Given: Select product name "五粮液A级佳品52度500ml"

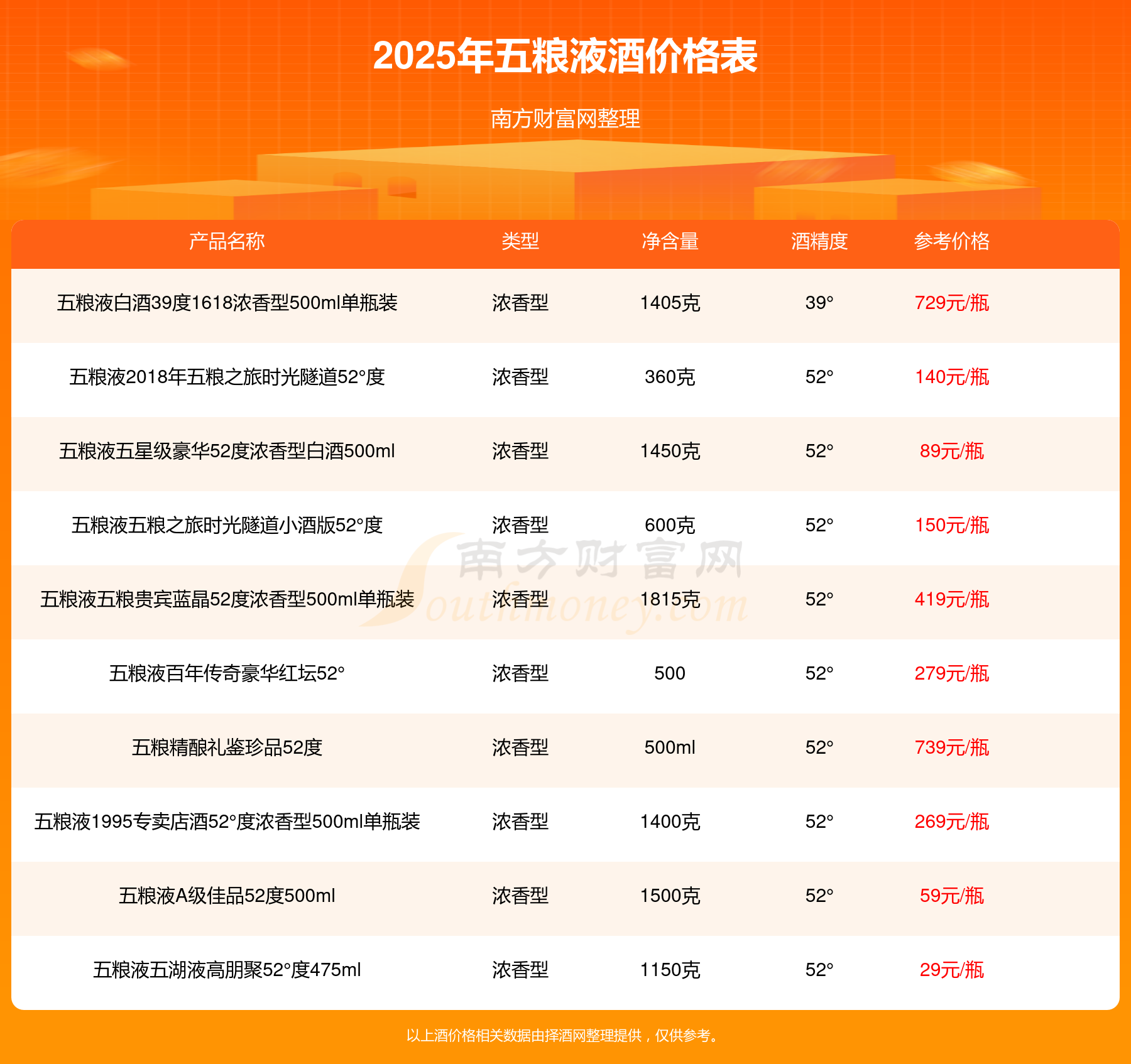Looking at the screenshot, I should coord(227,896).
